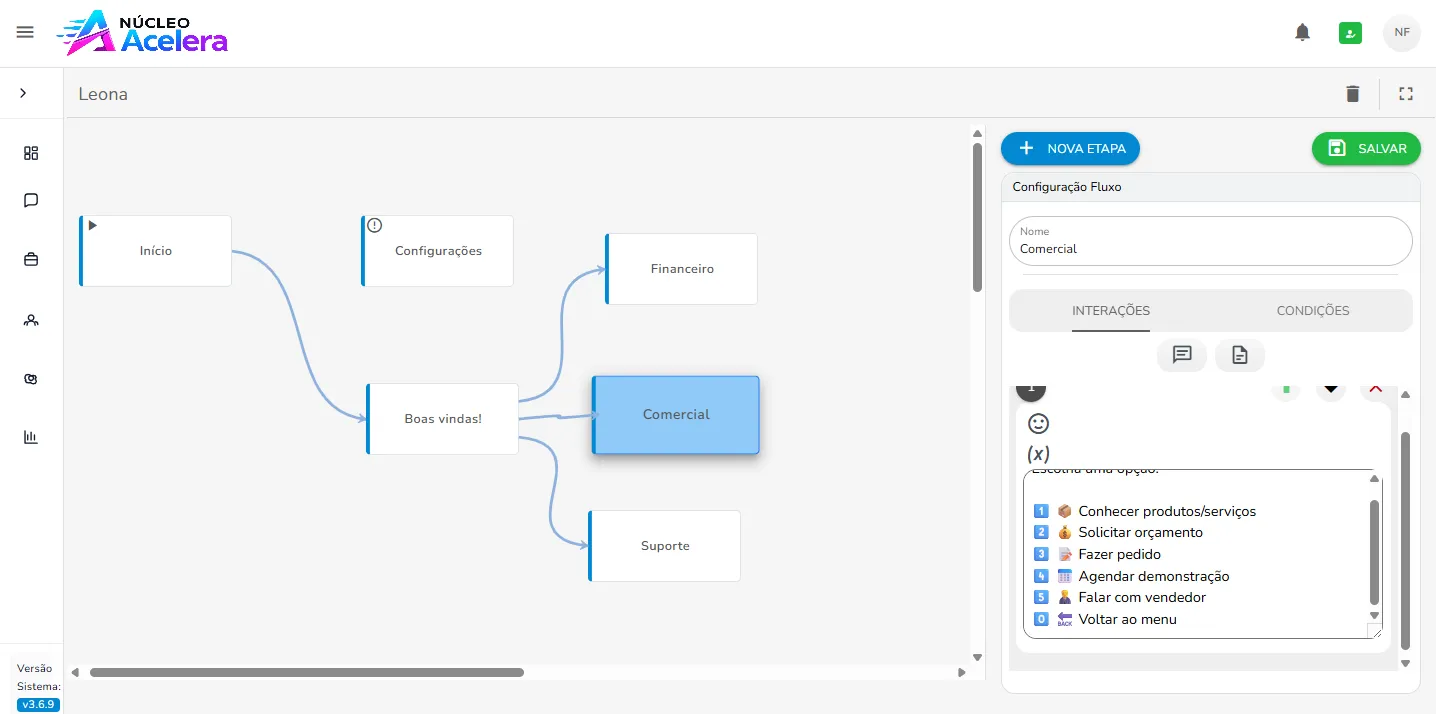
Task: Click the notifications bell icon
Action: pyautogui.click(x=1302, y=31)
